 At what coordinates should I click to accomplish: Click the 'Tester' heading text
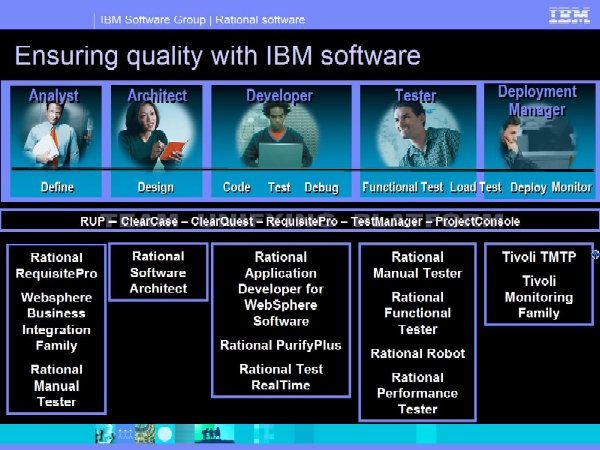(415, 96)
